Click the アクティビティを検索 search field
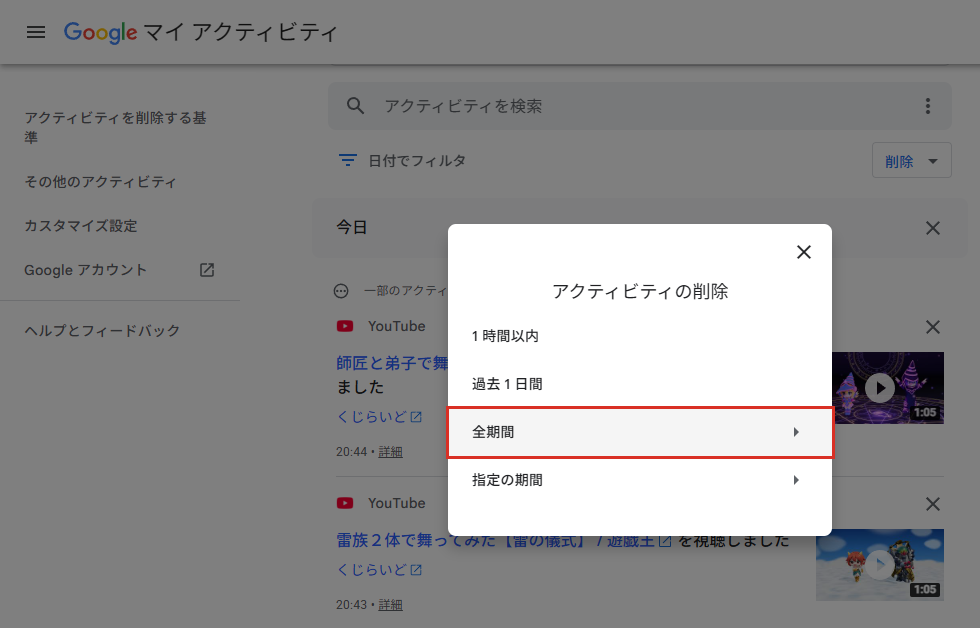This screenshot has height=628, width=980. (640, 106)
